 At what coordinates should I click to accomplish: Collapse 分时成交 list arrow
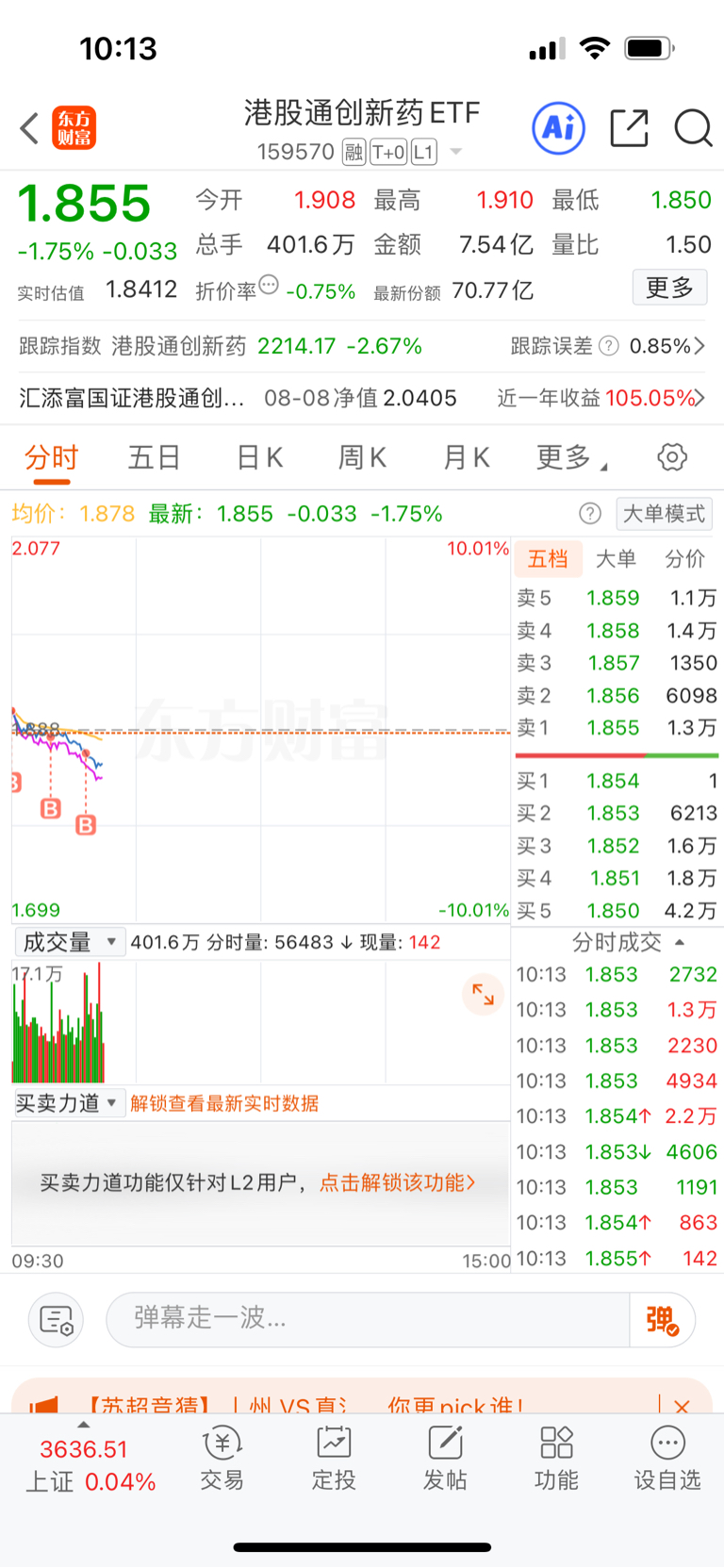680,942
